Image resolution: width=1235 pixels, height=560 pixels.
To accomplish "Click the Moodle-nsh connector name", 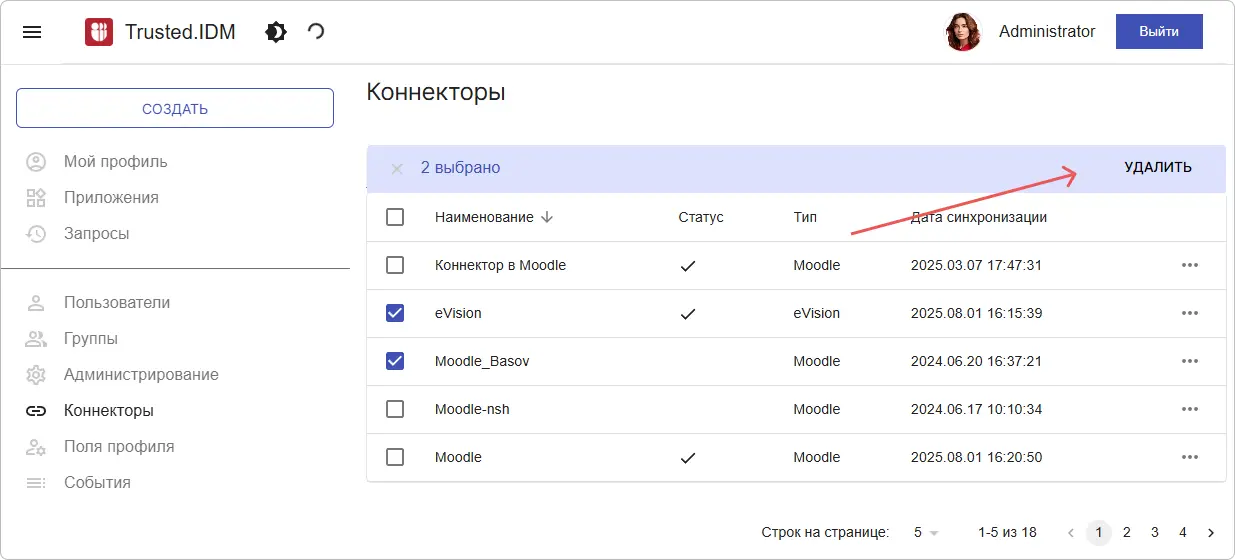I will pos(472,409).
